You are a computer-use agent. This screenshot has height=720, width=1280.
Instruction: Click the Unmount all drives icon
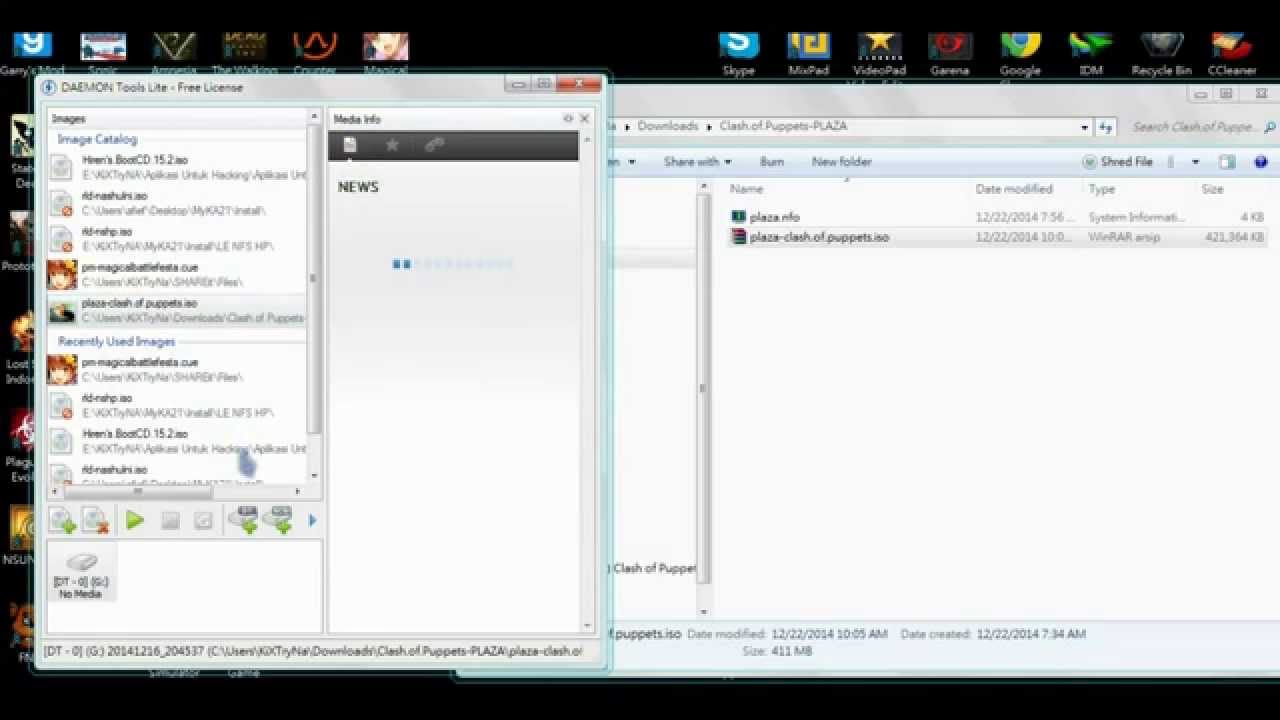[203, 520]
